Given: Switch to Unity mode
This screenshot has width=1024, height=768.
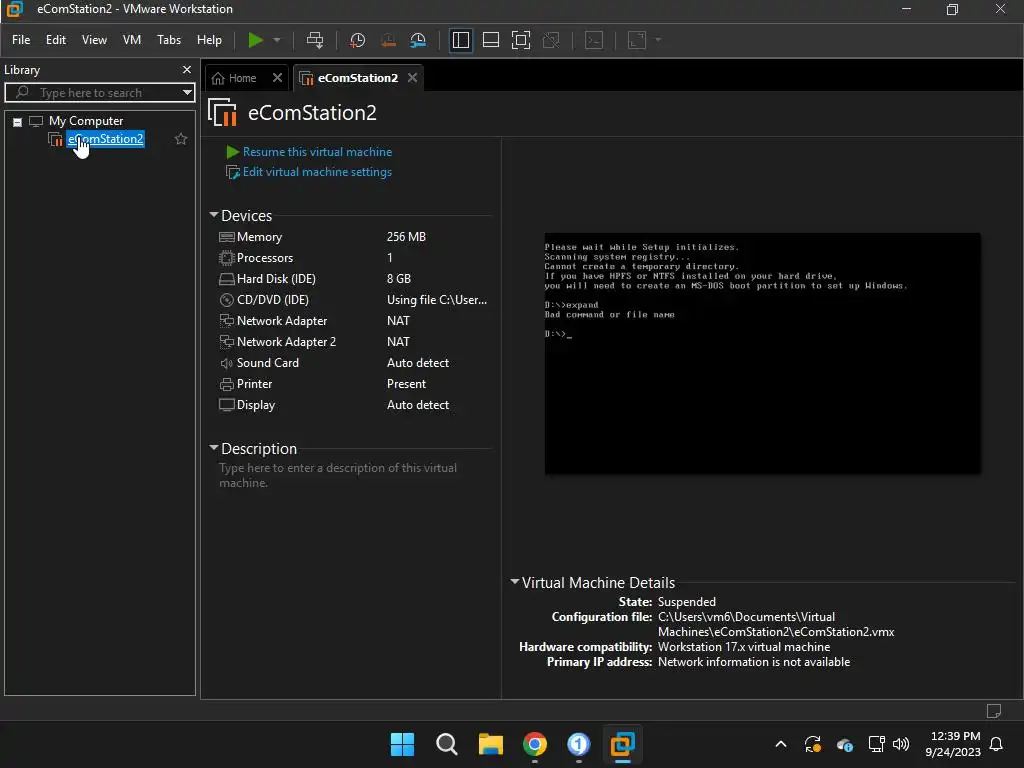Looking at the screenshot, I should pos(551,40).
